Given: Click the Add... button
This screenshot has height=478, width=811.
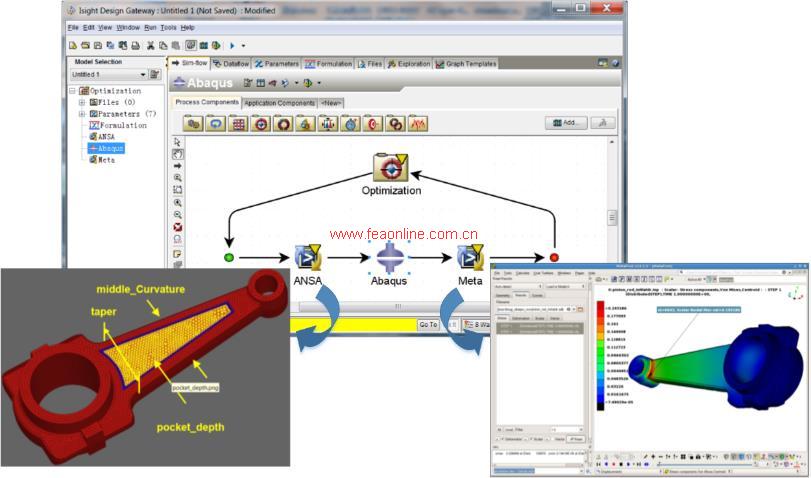Looking at the screenshot, I should [566, 123].
